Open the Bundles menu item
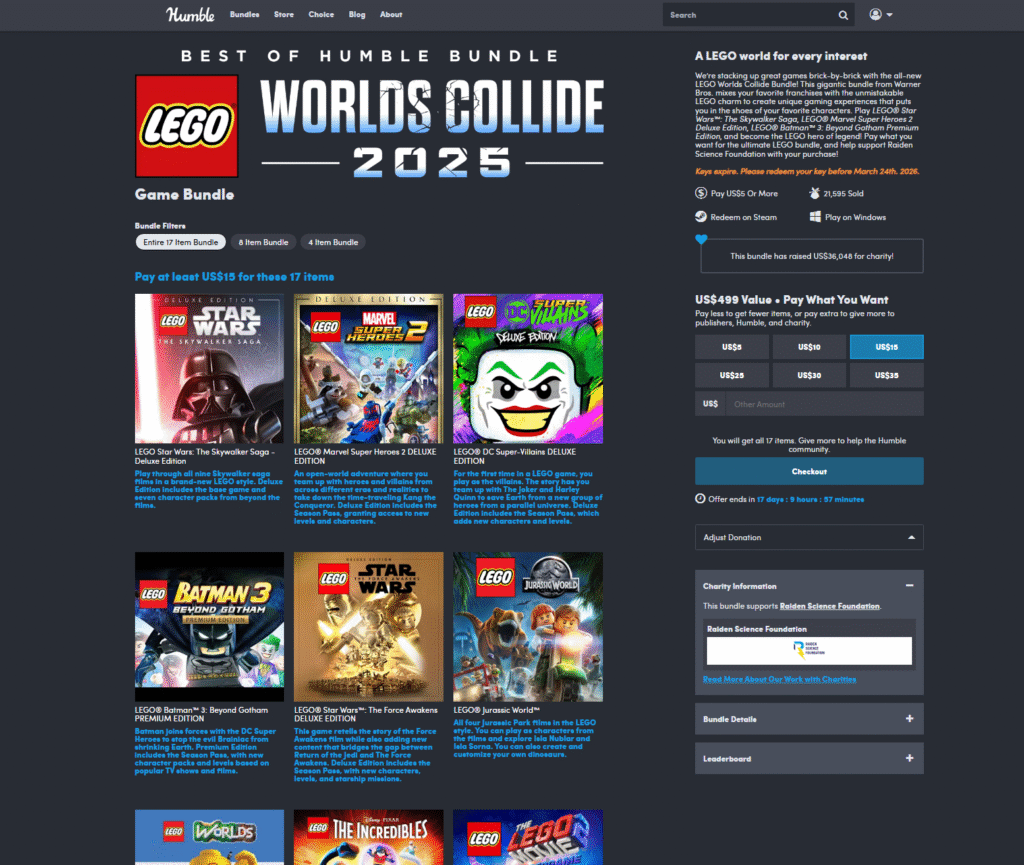Image resolution: width=1024 pixels, height=865 pixels. (x=244, y=14)
